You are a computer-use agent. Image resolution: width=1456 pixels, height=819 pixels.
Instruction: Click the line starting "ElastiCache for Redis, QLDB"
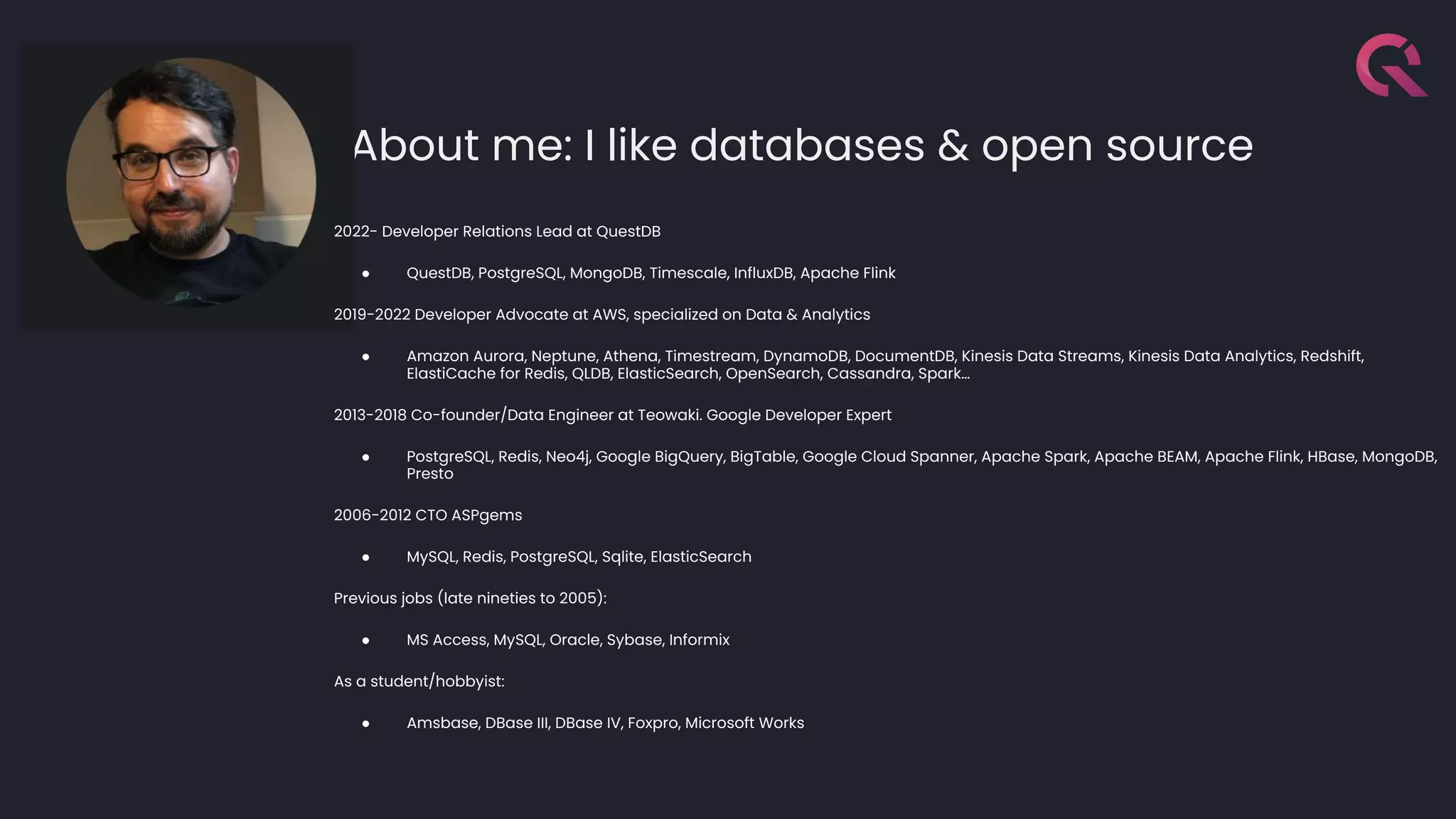coord(687,374)
